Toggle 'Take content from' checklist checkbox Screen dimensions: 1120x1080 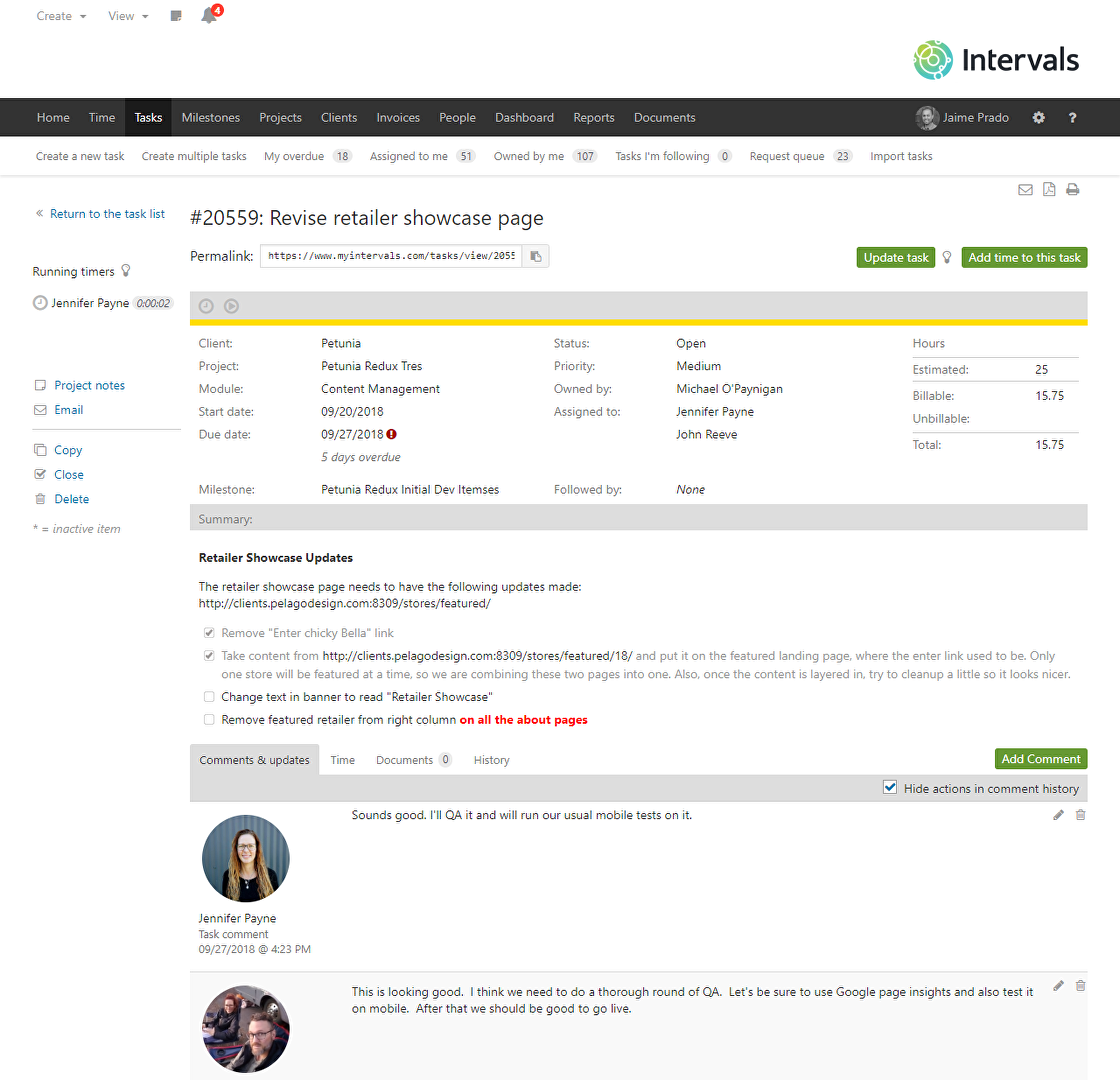(x=209, y=656)
